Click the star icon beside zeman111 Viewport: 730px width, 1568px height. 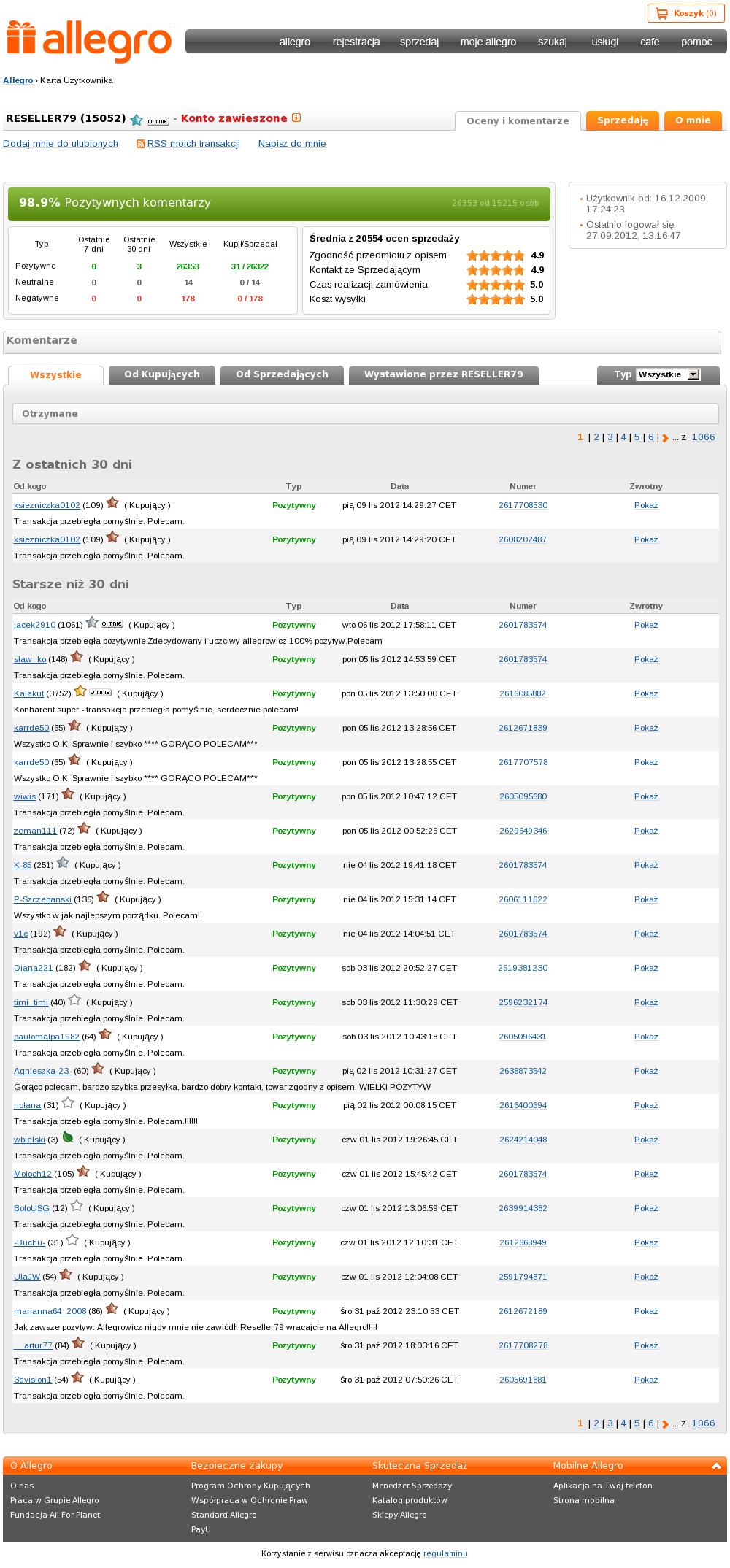click(84, 829)
